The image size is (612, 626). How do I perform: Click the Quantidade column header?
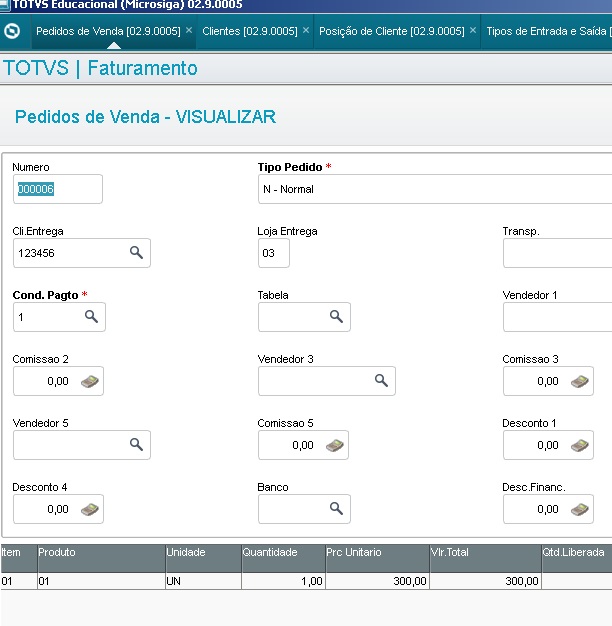pyautogui.click(x=283, y=558)
